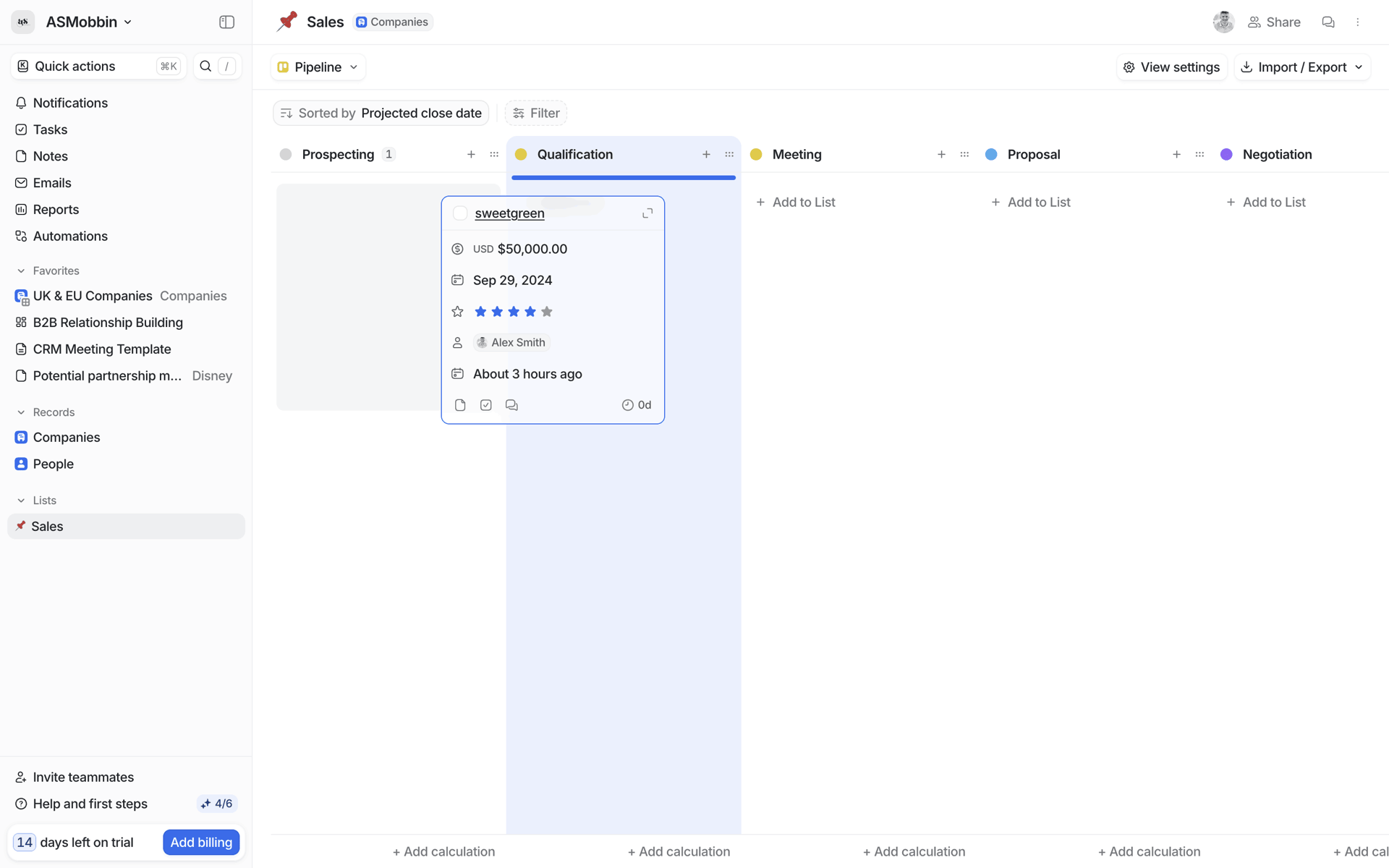The width and height of the screenshot is (1389, 868).
Task: Click the plus icon in the Qualification column
Action: (706, 154)
